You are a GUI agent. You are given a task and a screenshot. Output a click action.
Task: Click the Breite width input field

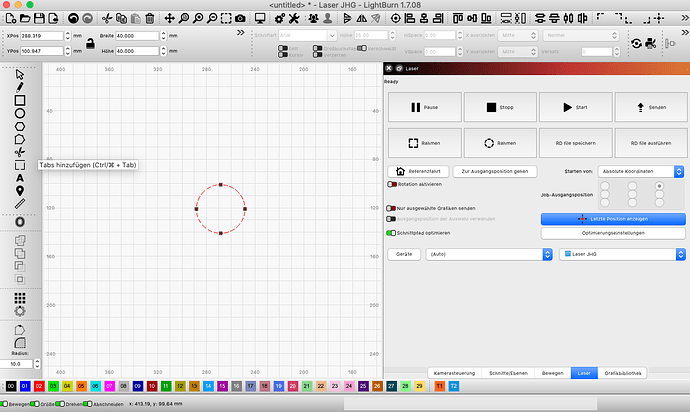[137, 36]
